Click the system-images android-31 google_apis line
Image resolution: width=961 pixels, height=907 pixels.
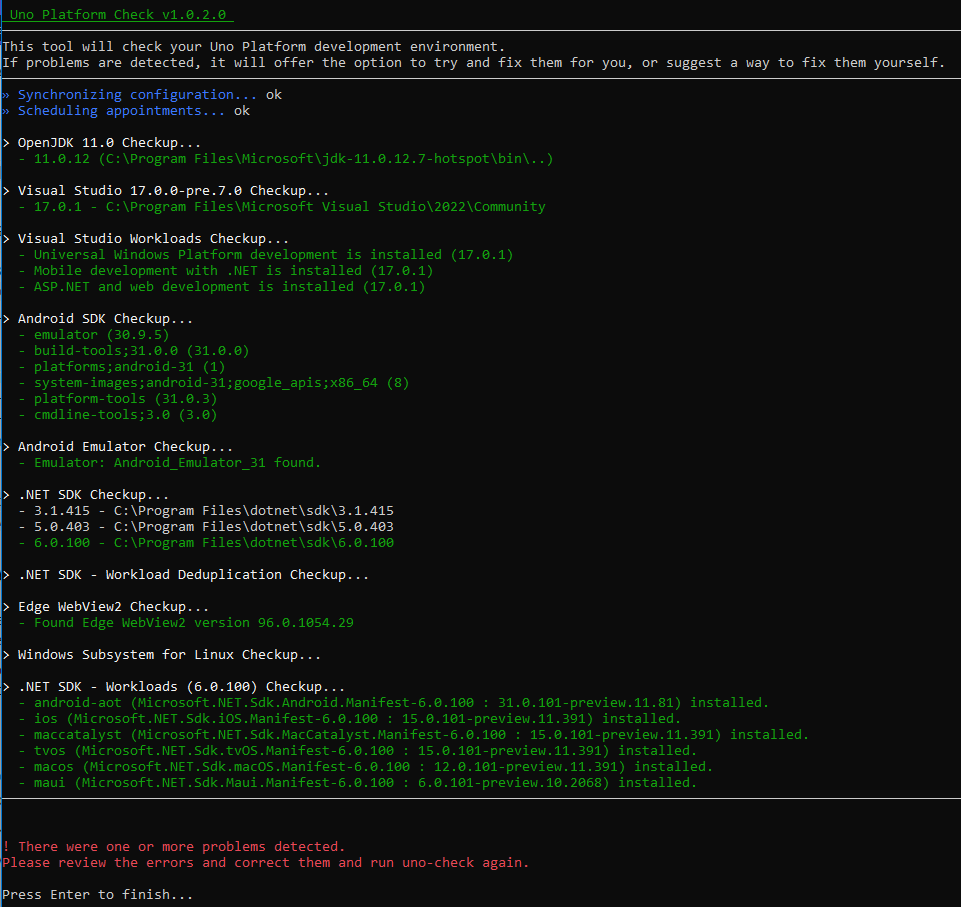click(214, 382)
